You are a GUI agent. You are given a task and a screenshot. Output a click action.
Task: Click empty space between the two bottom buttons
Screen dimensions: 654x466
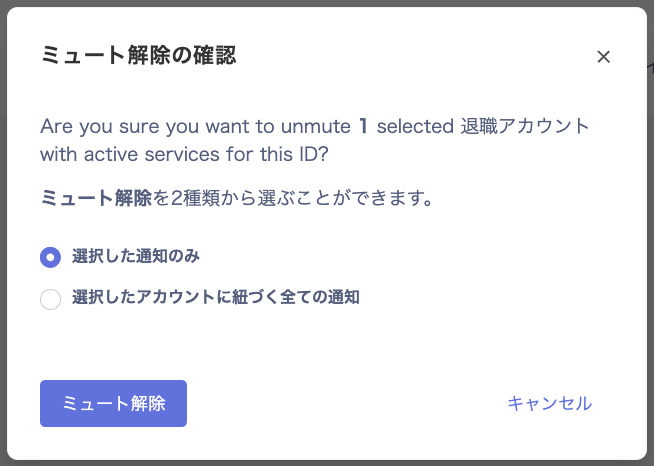(340, 403)
